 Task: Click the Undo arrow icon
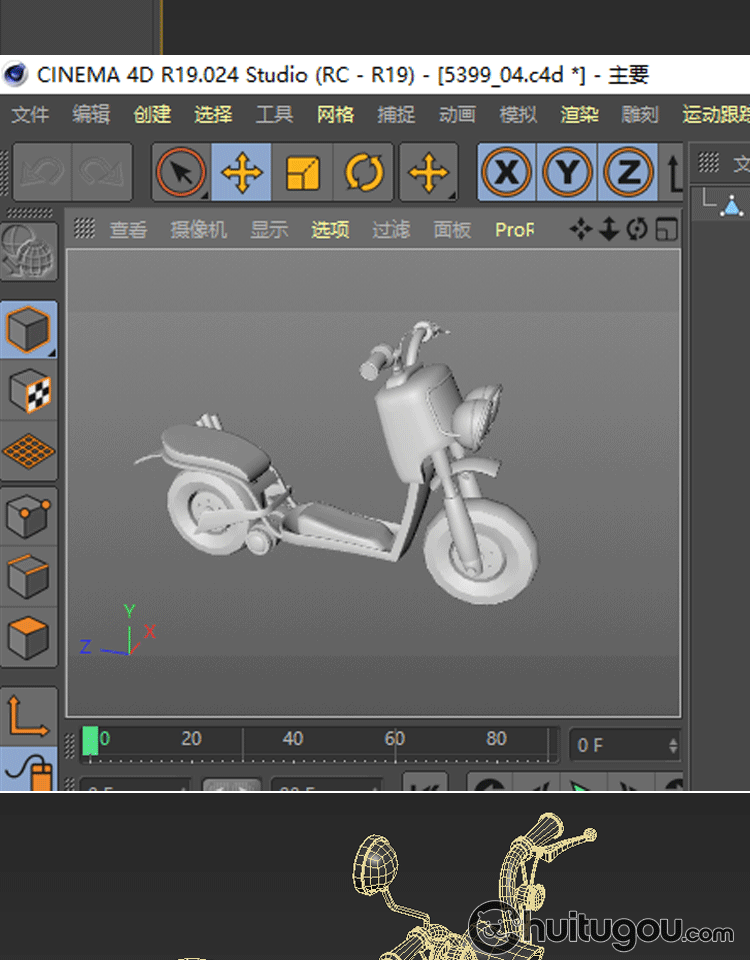click(41, 173)
